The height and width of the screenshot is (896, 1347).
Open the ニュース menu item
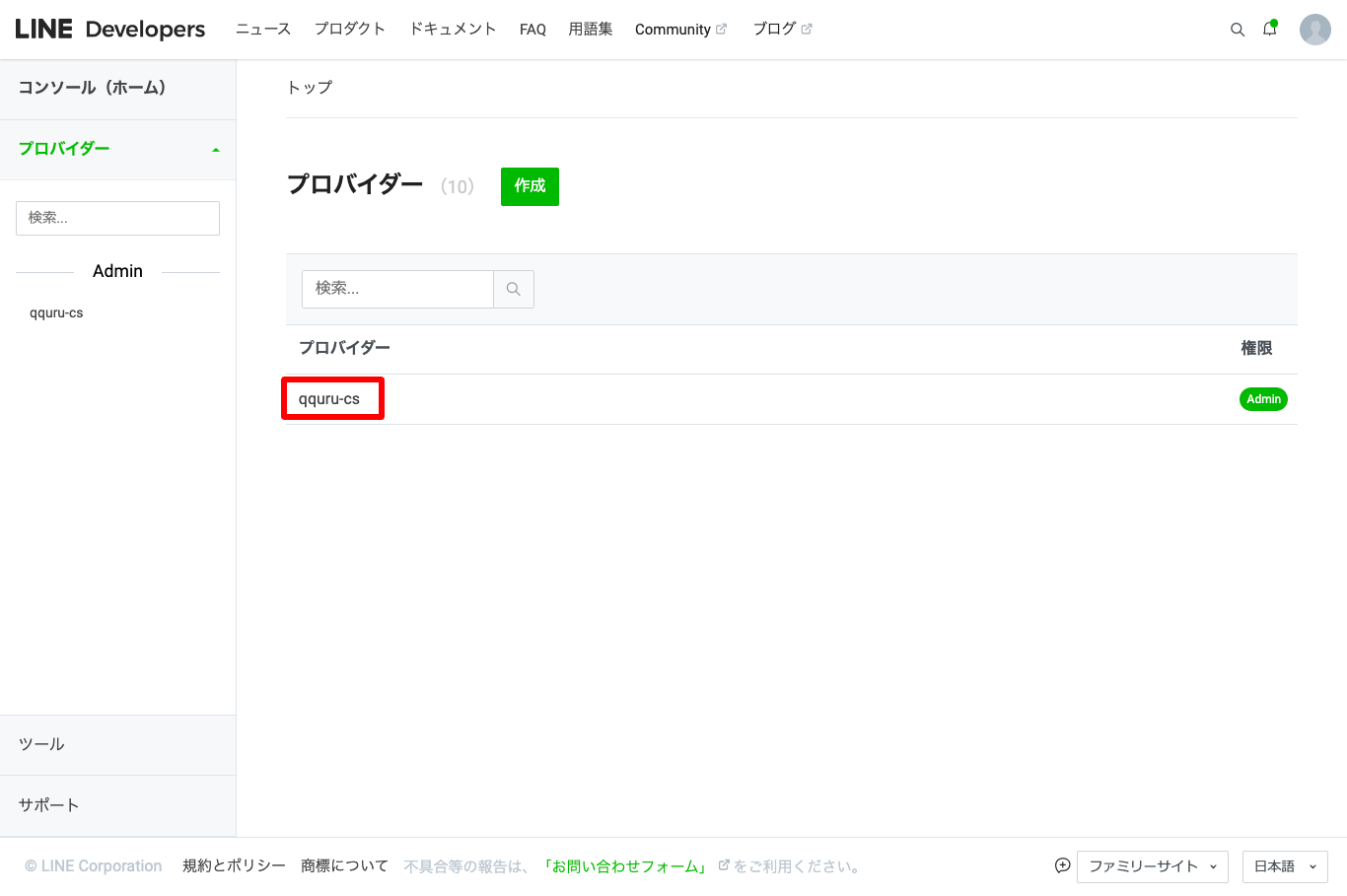263,30
